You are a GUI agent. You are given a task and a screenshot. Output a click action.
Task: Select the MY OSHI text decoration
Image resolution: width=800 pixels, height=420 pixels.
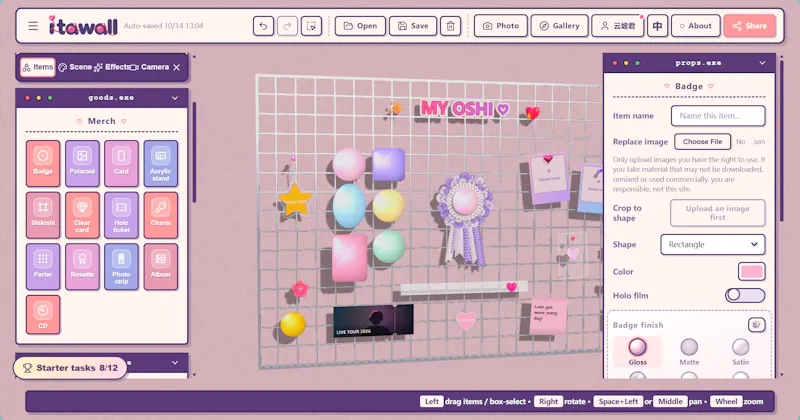[x=464, y=108]
